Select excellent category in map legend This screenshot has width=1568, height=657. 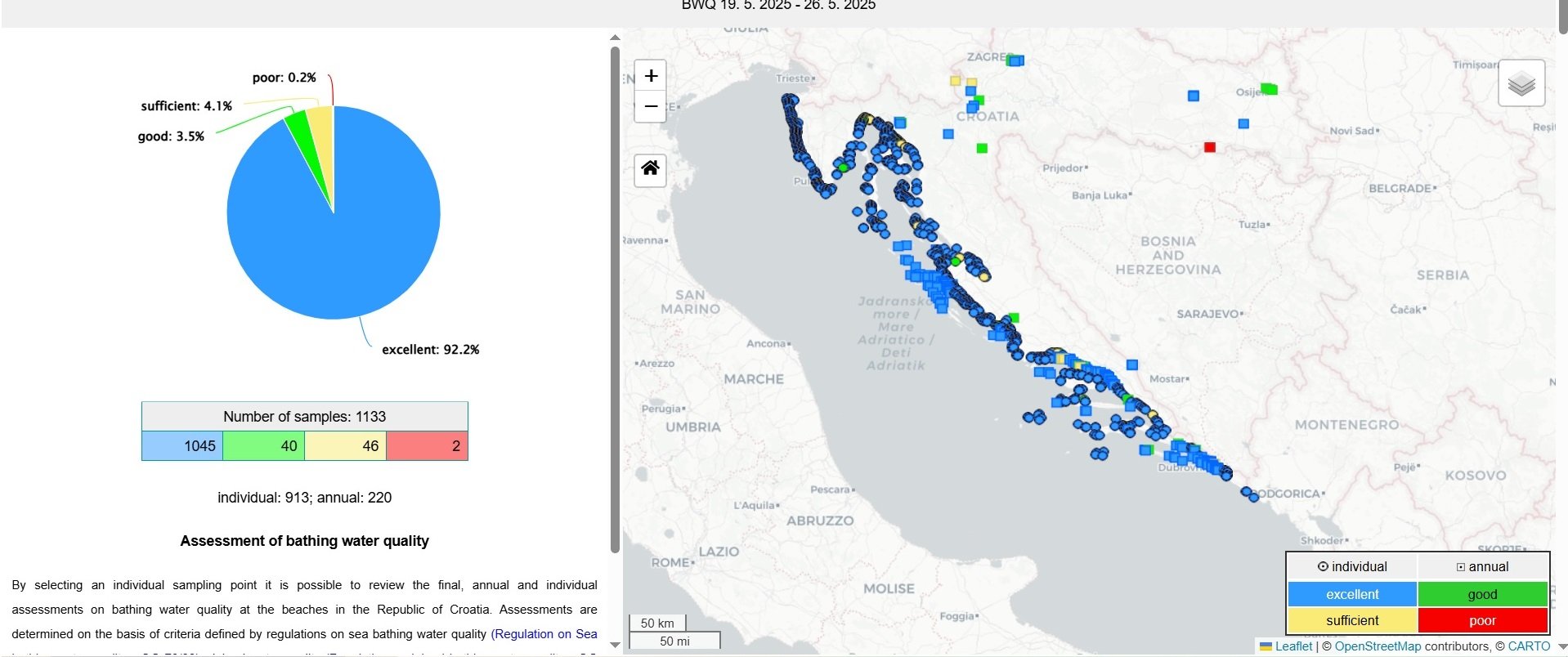pyautogui.click(x=1352, y=594)
